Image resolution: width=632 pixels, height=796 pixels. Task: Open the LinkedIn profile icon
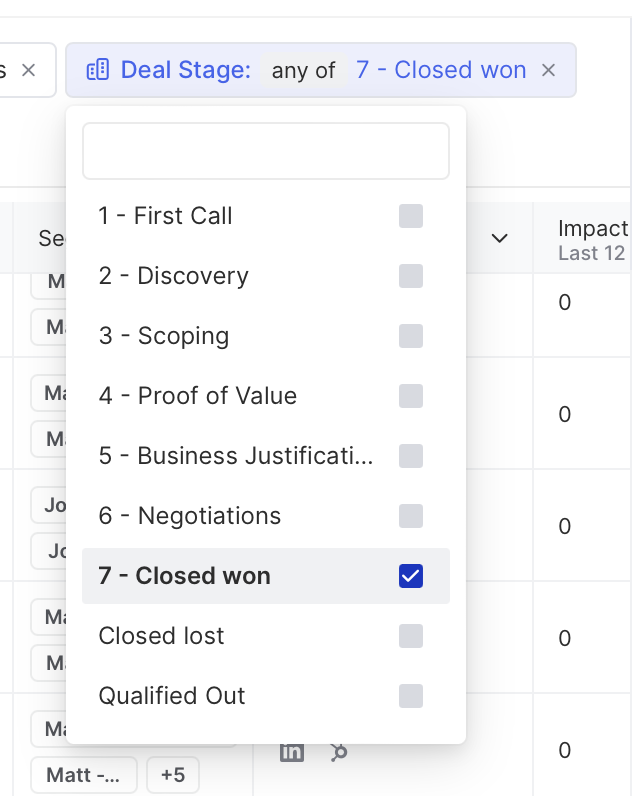coord(292,753)
